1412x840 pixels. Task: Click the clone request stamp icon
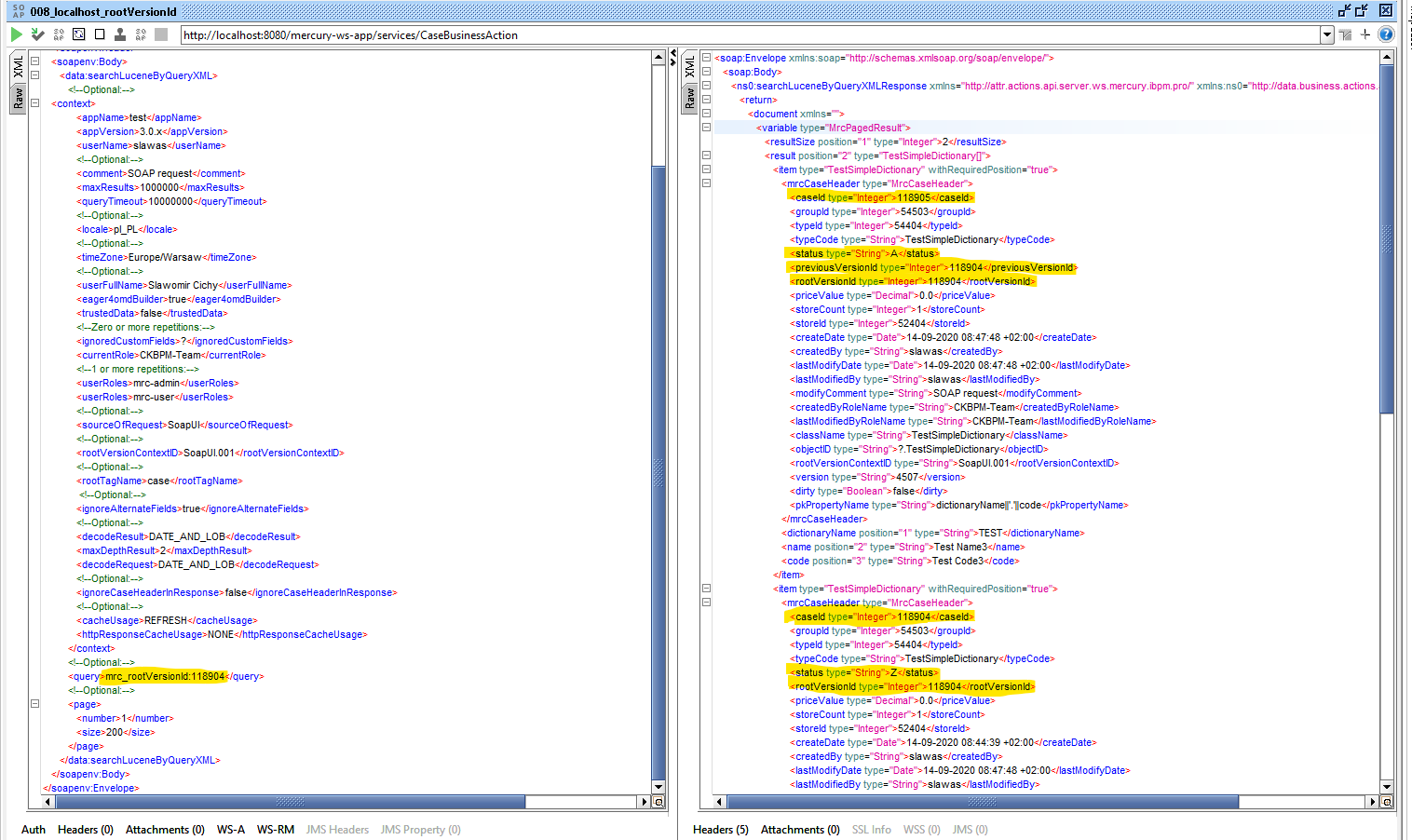click(120, 34)
